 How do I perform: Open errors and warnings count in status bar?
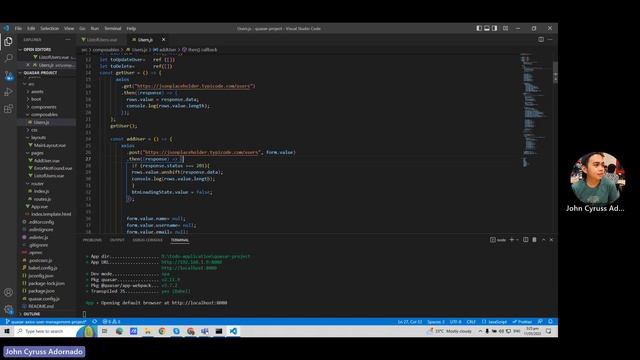[x=111, y=322]
